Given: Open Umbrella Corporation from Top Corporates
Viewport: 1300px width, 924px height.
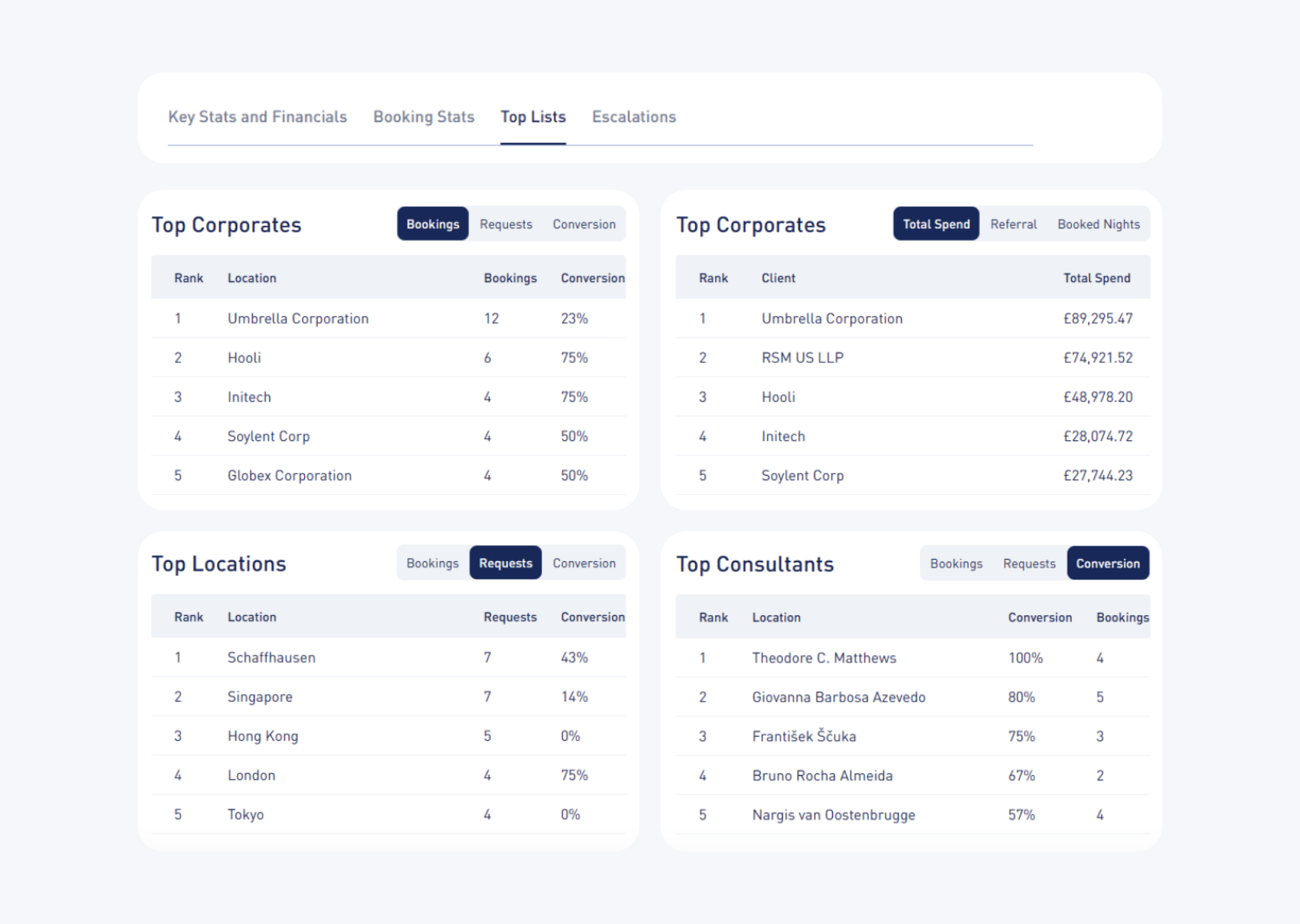Looking at the screenshot, I should (298, 318).
